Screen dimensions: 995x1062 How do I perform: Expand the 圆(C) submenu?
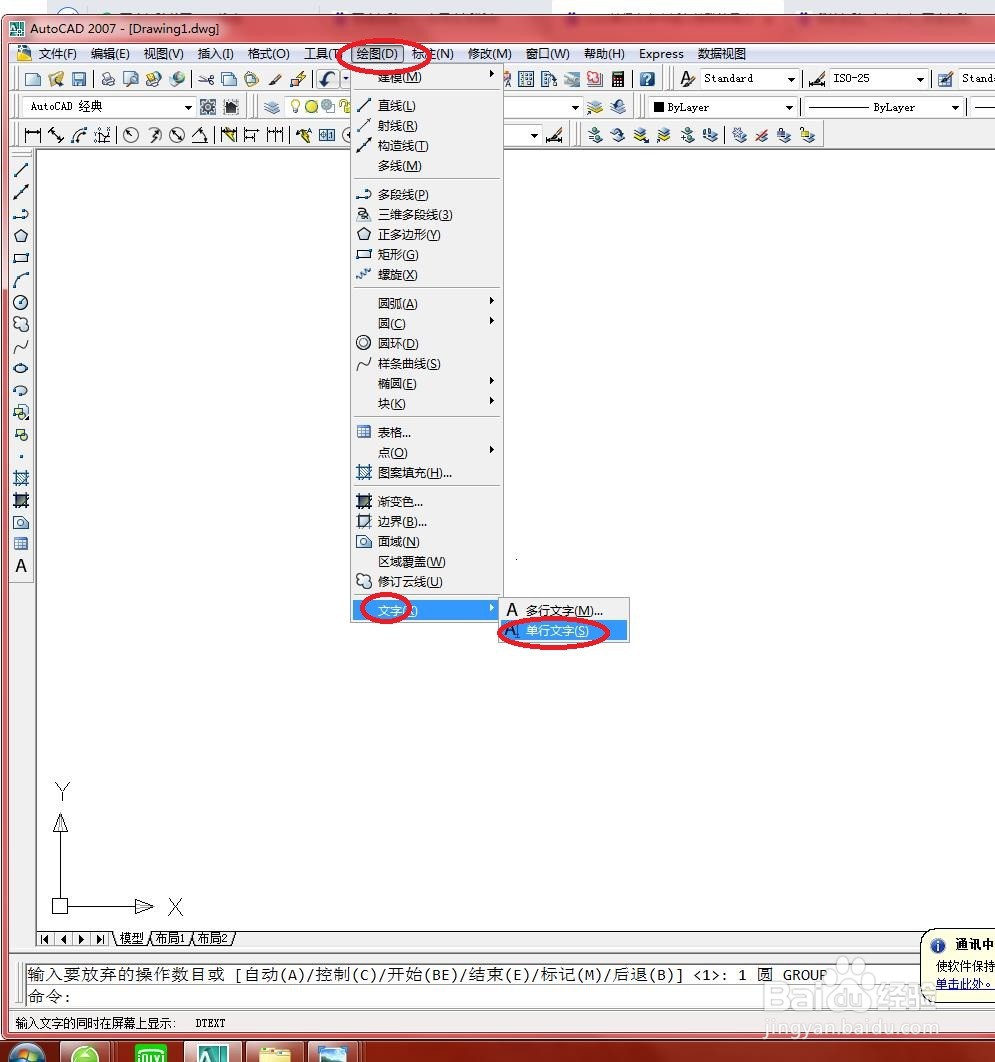[427, 324]
